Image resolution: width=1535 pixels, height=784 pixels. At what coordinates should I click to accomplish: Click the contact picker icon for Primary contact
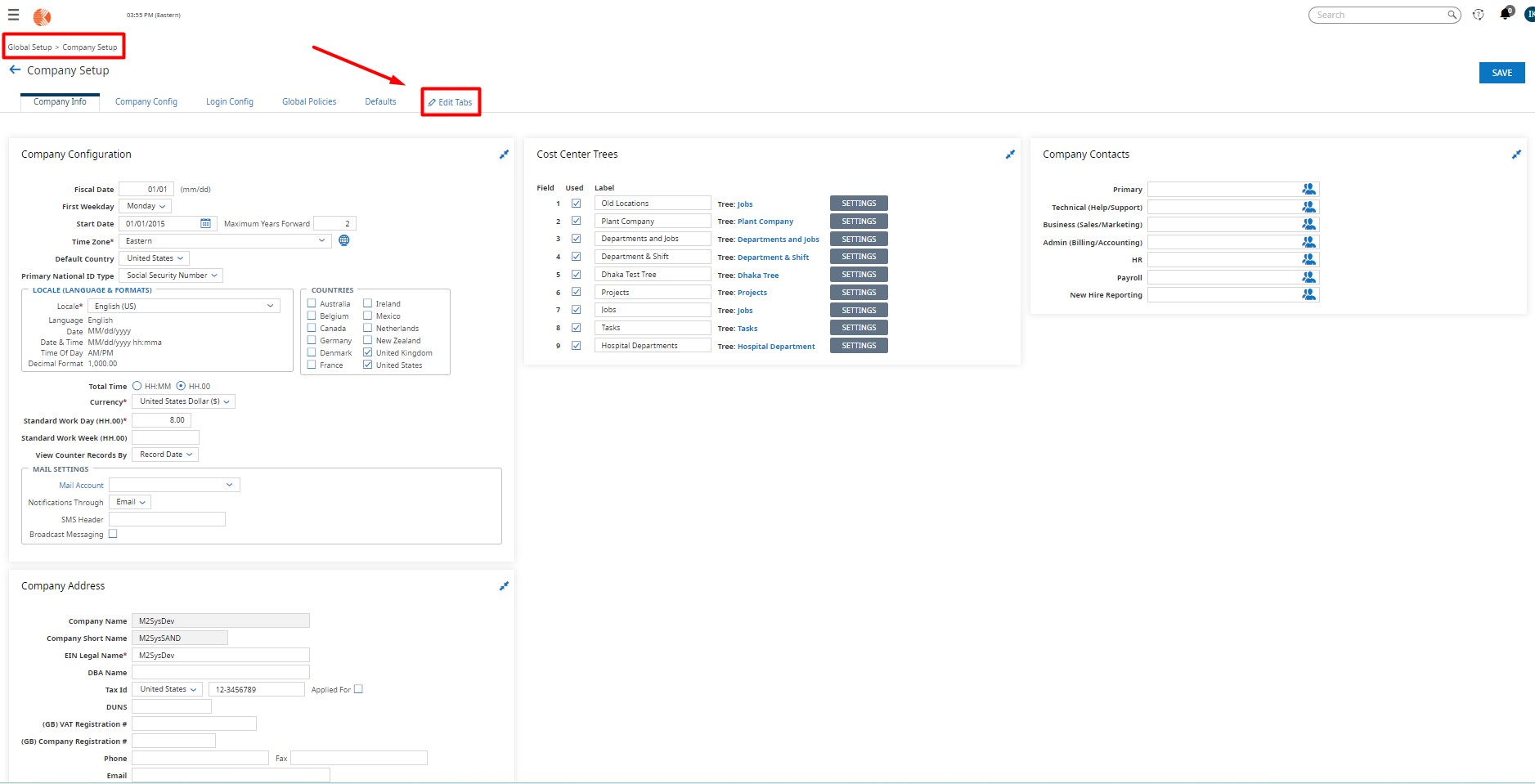[1307, 188]
